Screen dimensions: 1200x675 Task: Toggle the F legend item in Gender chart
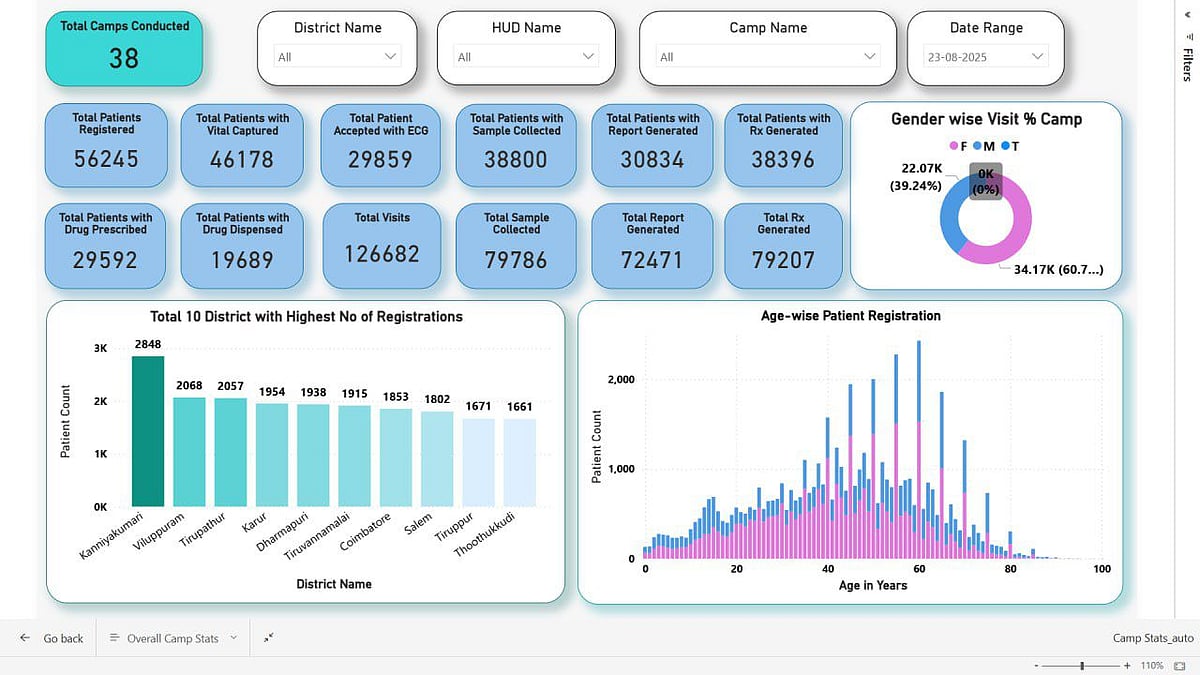[x=957, y=146]
